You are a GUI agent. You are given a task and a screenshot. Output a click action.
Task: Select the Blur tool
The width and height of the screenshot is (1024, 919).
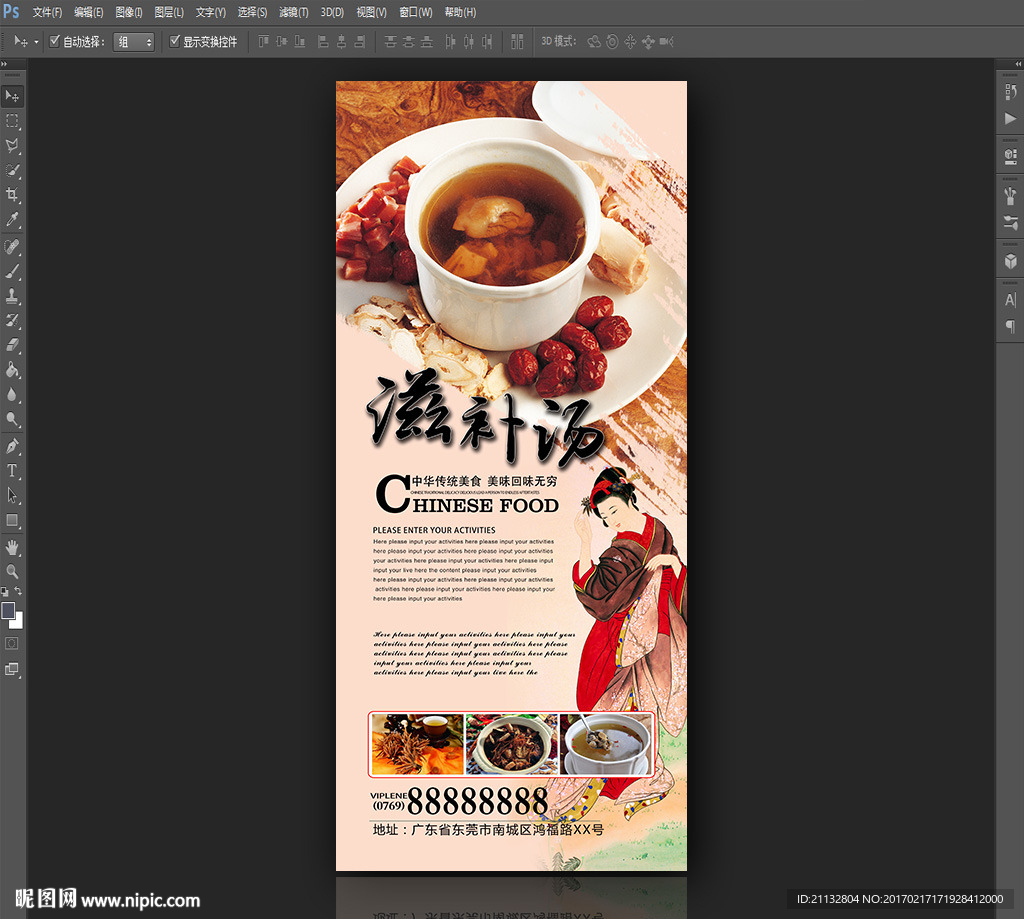12,395
